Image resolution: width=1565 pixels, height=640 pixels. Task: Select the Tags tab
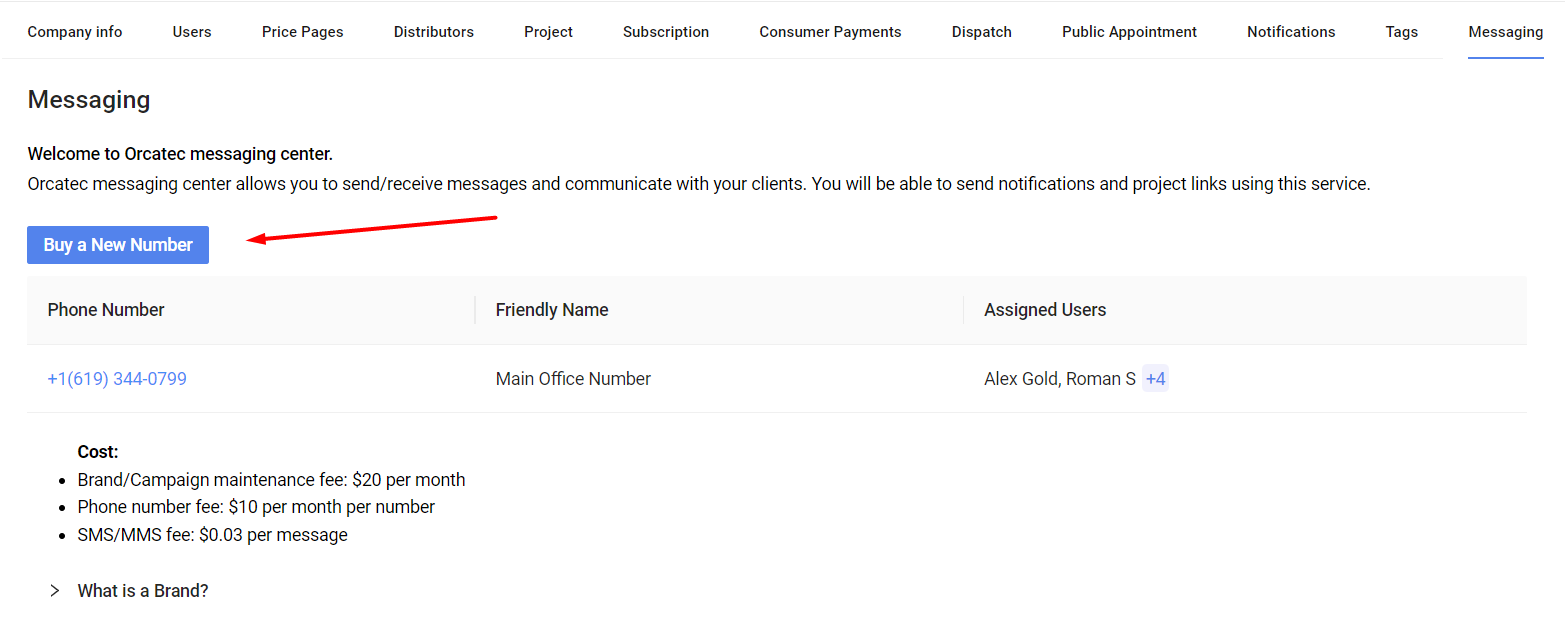(x=1402, y=32)
